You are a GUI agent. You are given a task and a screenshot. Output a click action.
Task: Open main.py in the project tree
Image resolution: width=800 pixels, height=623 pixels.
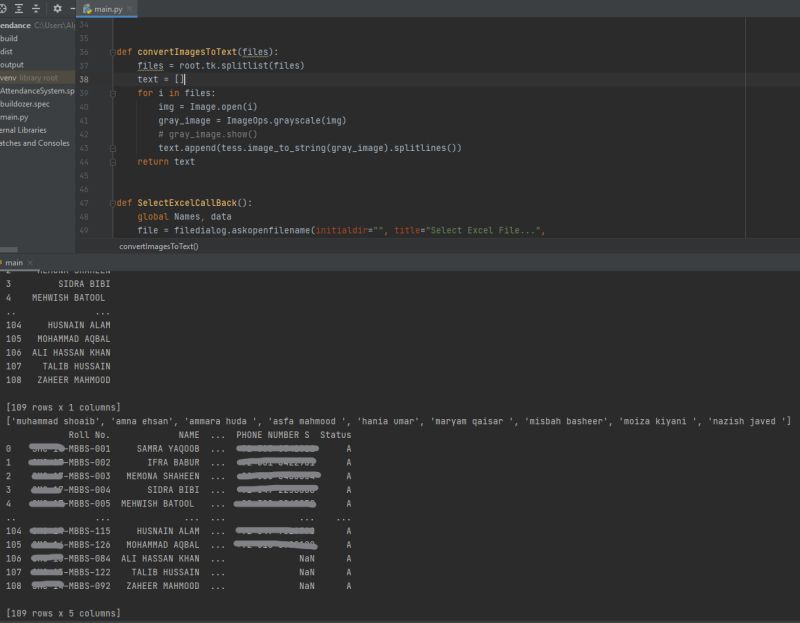click(x=14, y=117)
